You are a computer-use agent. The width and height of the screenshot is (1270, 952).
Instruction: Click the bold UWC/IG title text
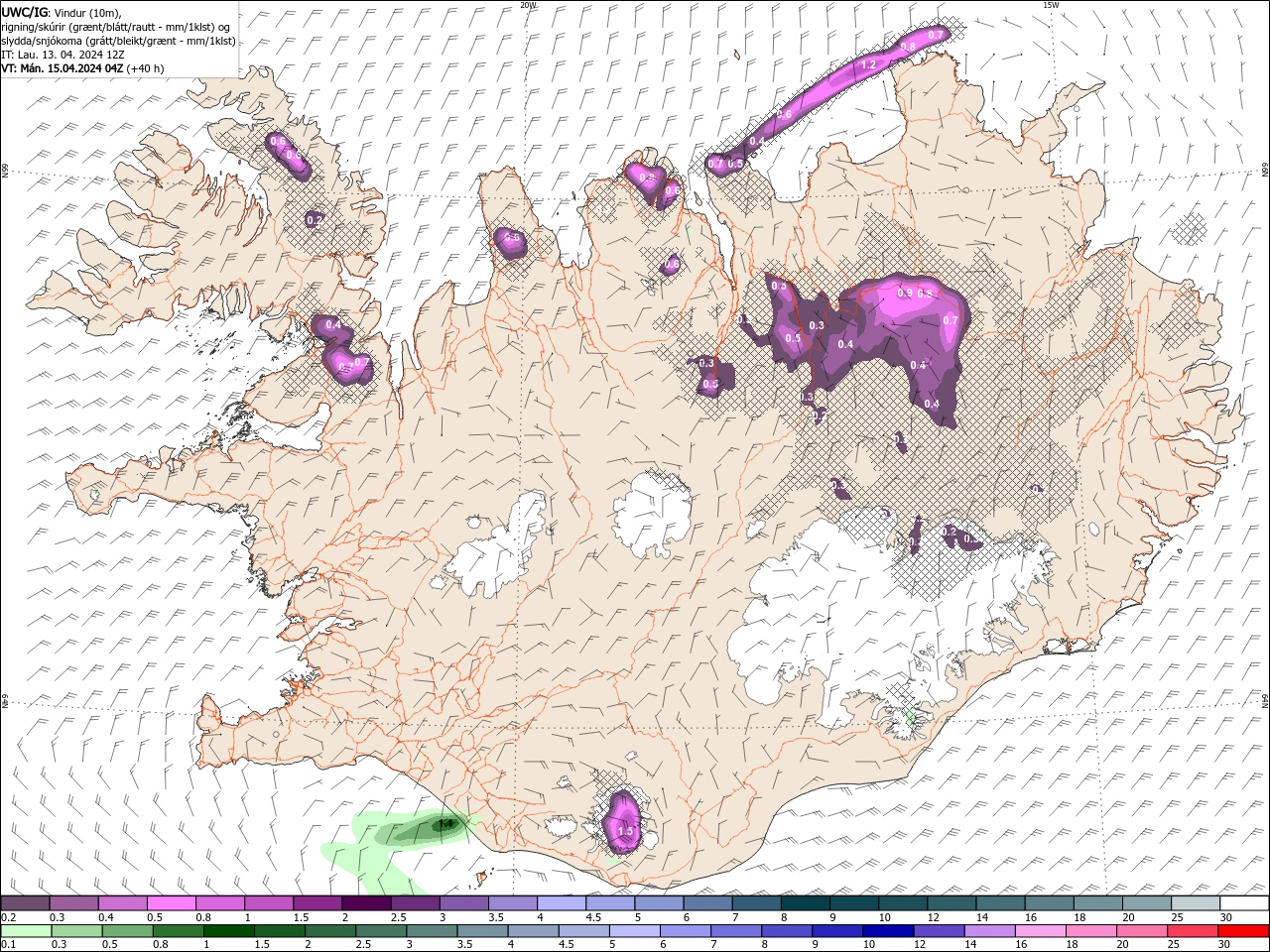click(x=25, y=12)
